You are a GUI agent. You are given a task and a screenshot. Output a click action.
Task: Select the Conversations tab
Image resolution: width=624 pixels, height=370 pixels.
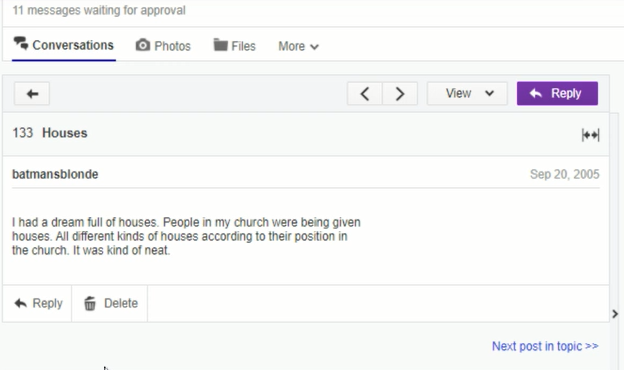(x=64, y=45)
